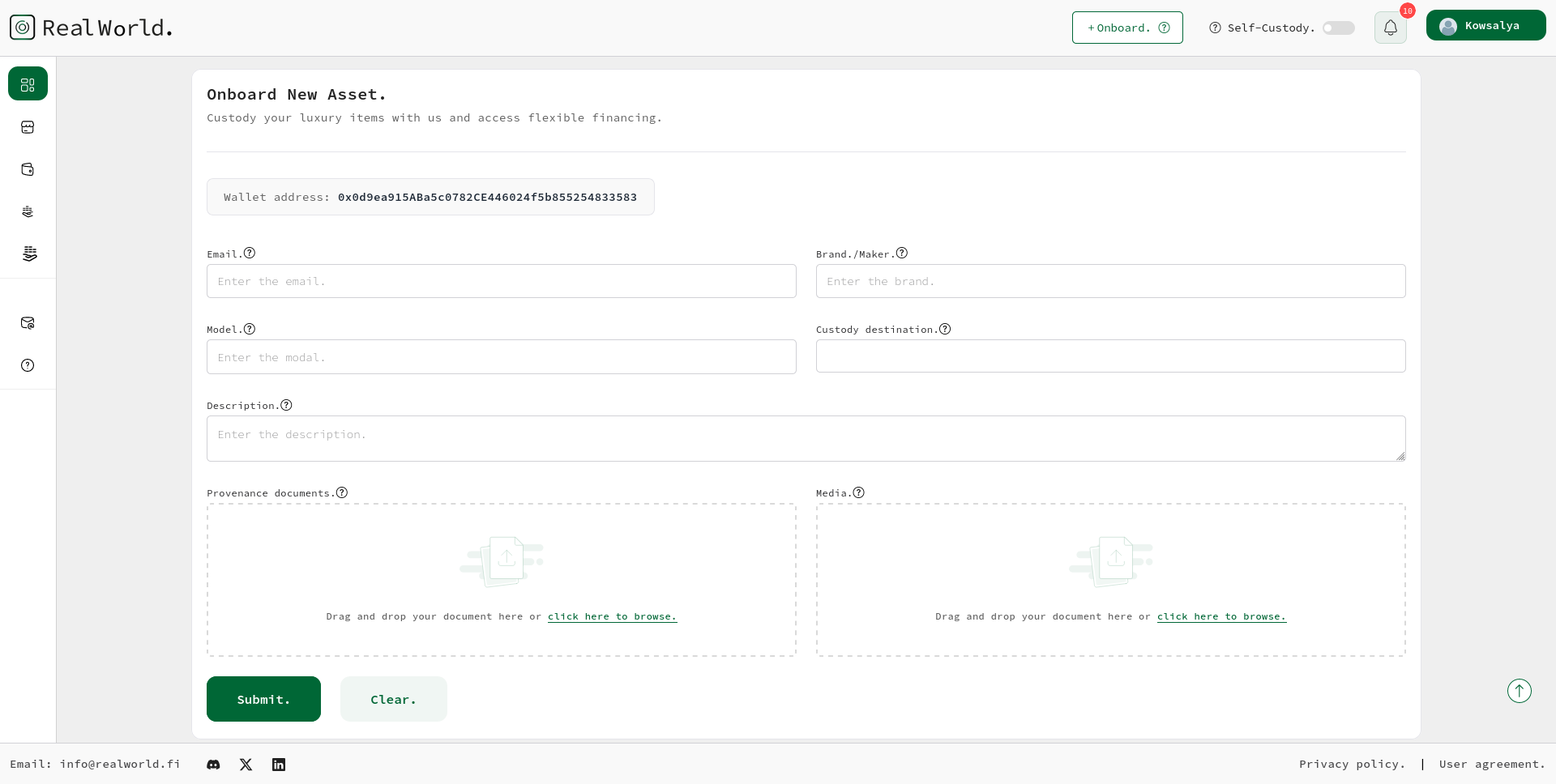Open the Privacy policy link

click(x=1352, y=765)
